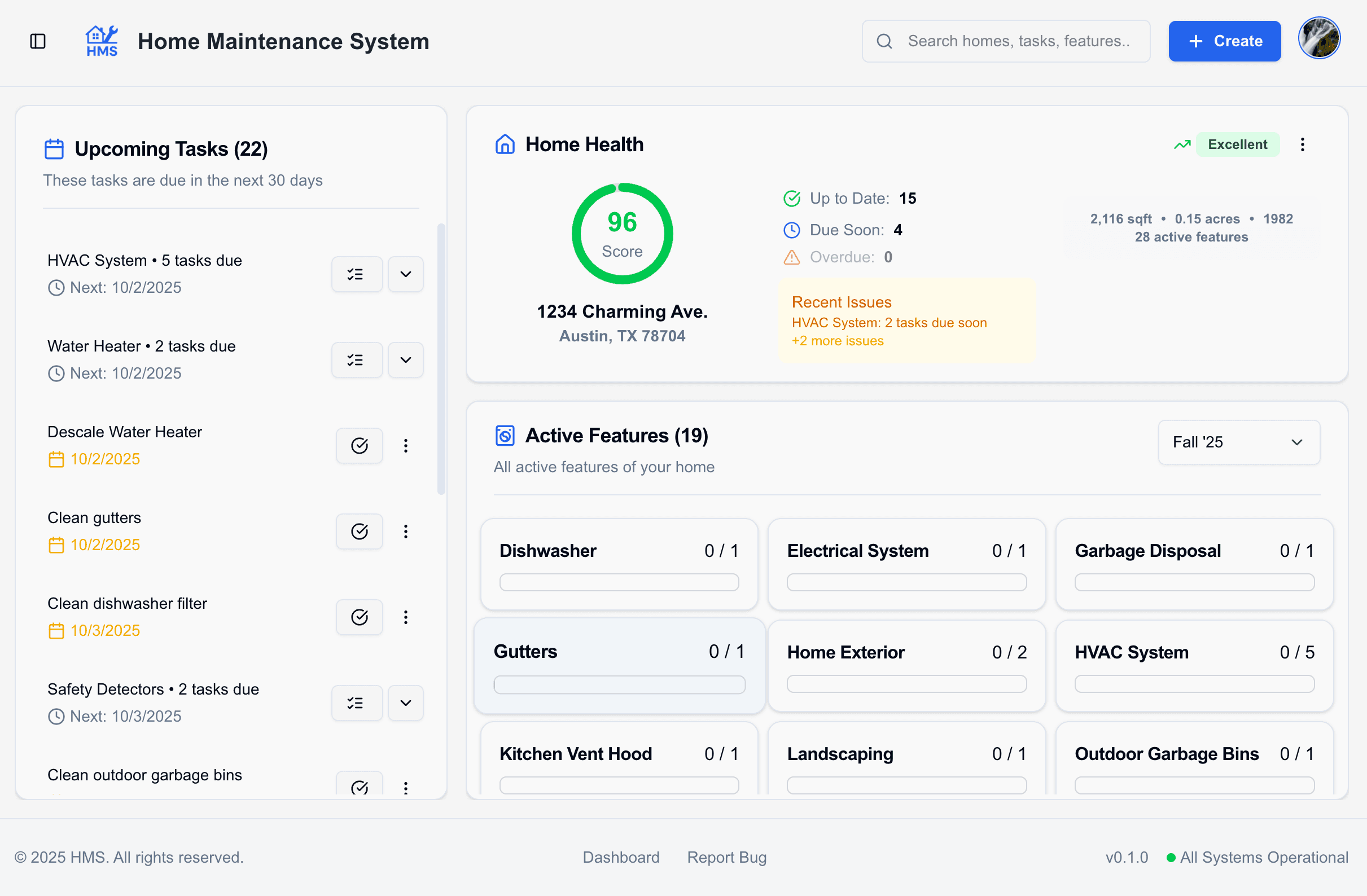Image resolution: width=1367 pixels, height=896 pixels.
Task: Open the HVAC System task checklist icon
Action: click(357, 274)
